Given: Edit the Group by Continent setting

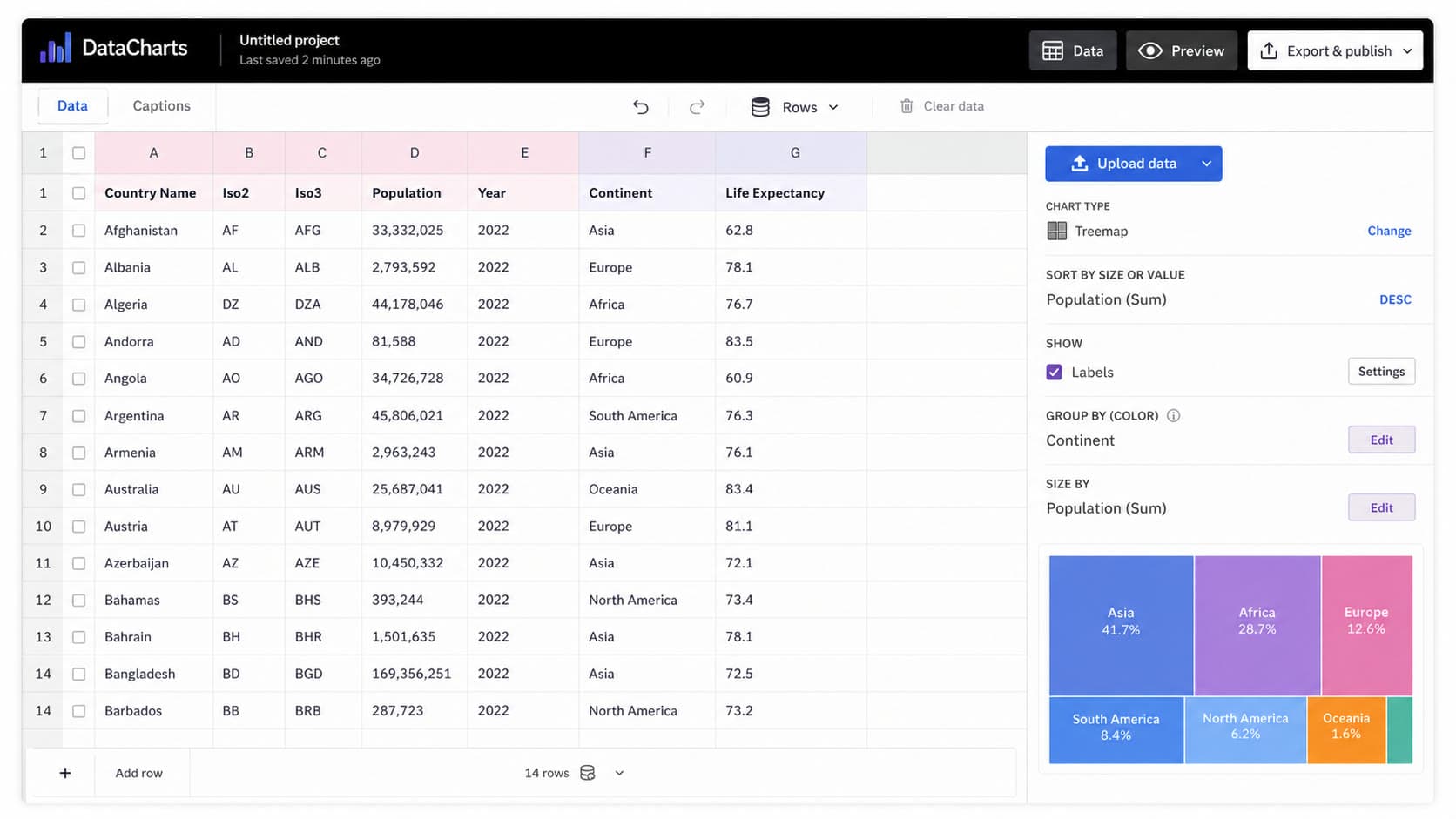Looking at the screenshot, I should pyautogui.click(x=1381, y=440).
